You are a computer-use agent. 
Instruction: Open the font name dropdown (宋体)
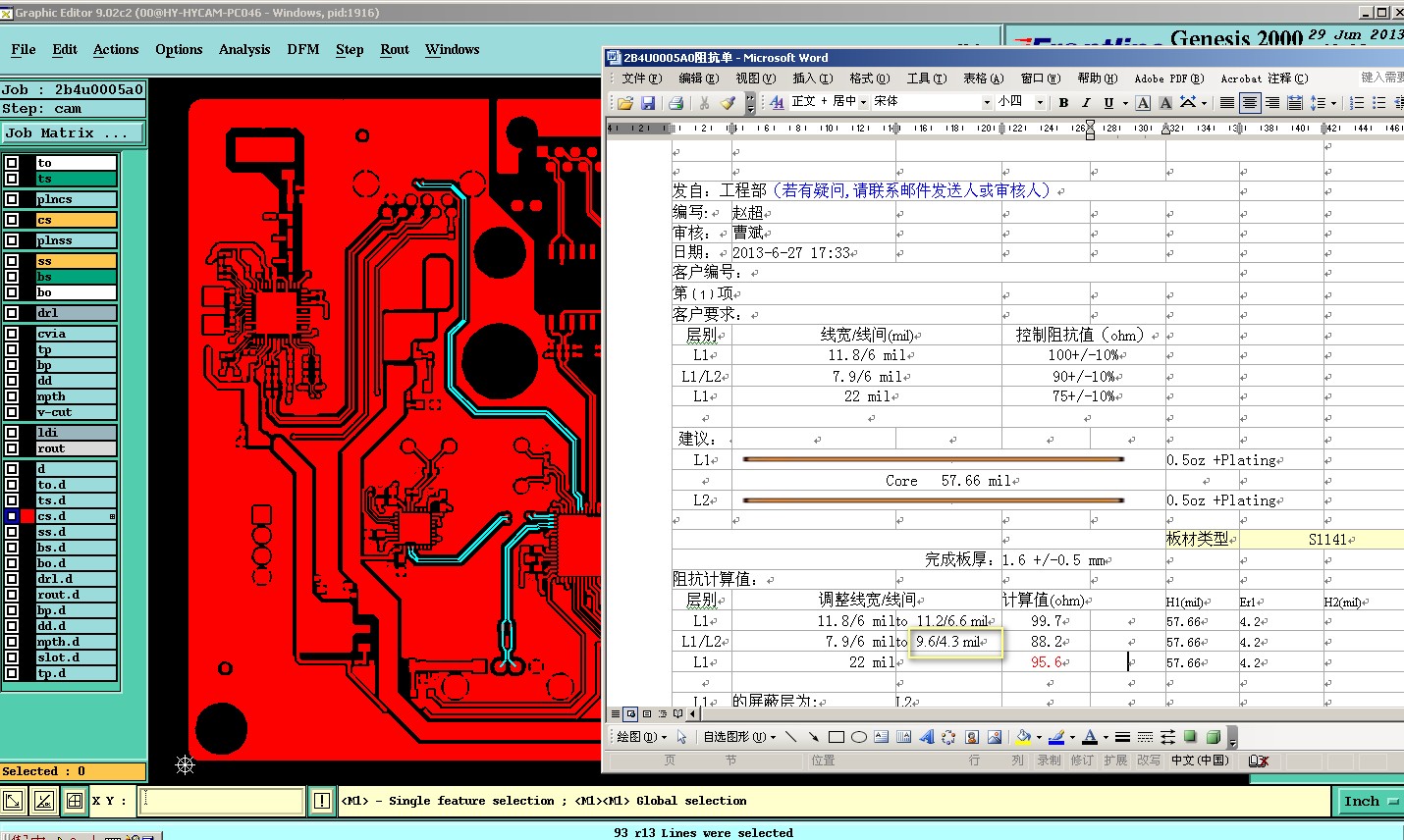point(987,102)
